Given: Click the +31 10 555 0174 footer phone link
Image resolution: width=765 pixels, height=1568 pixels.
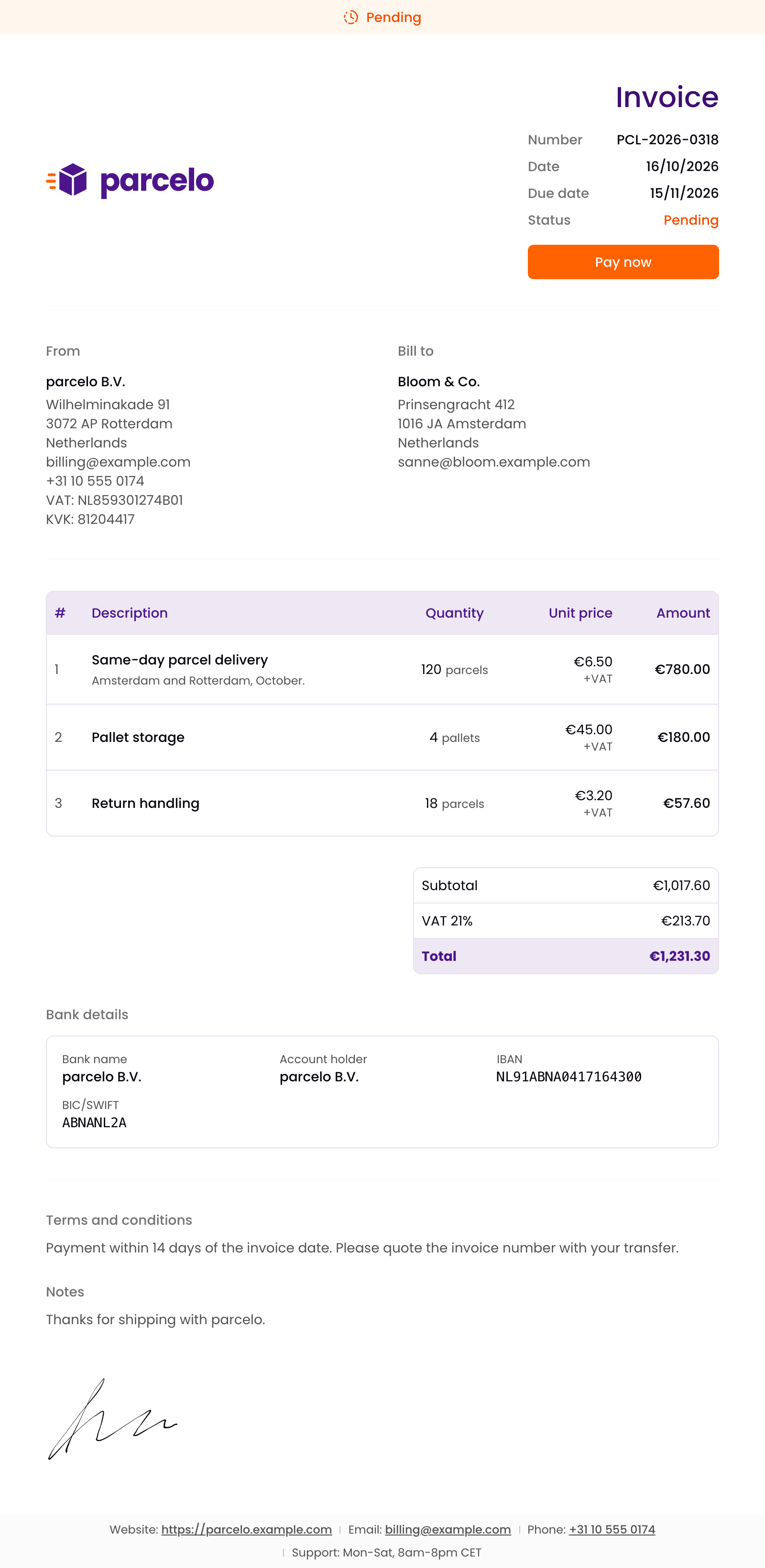Looking at the screenshot, I should click(x=612, y=1529).
